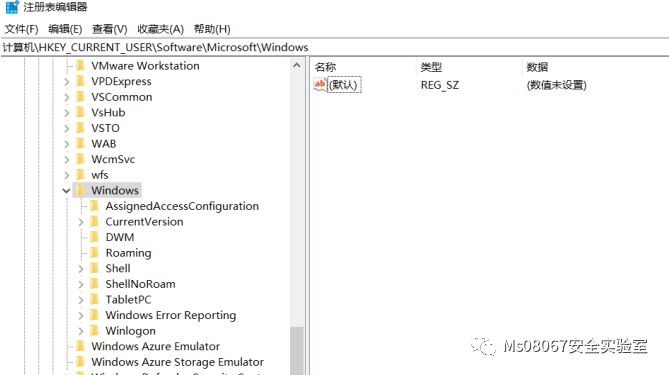Expand the TabletPC key
669x375 pixels.
(81, 300)
